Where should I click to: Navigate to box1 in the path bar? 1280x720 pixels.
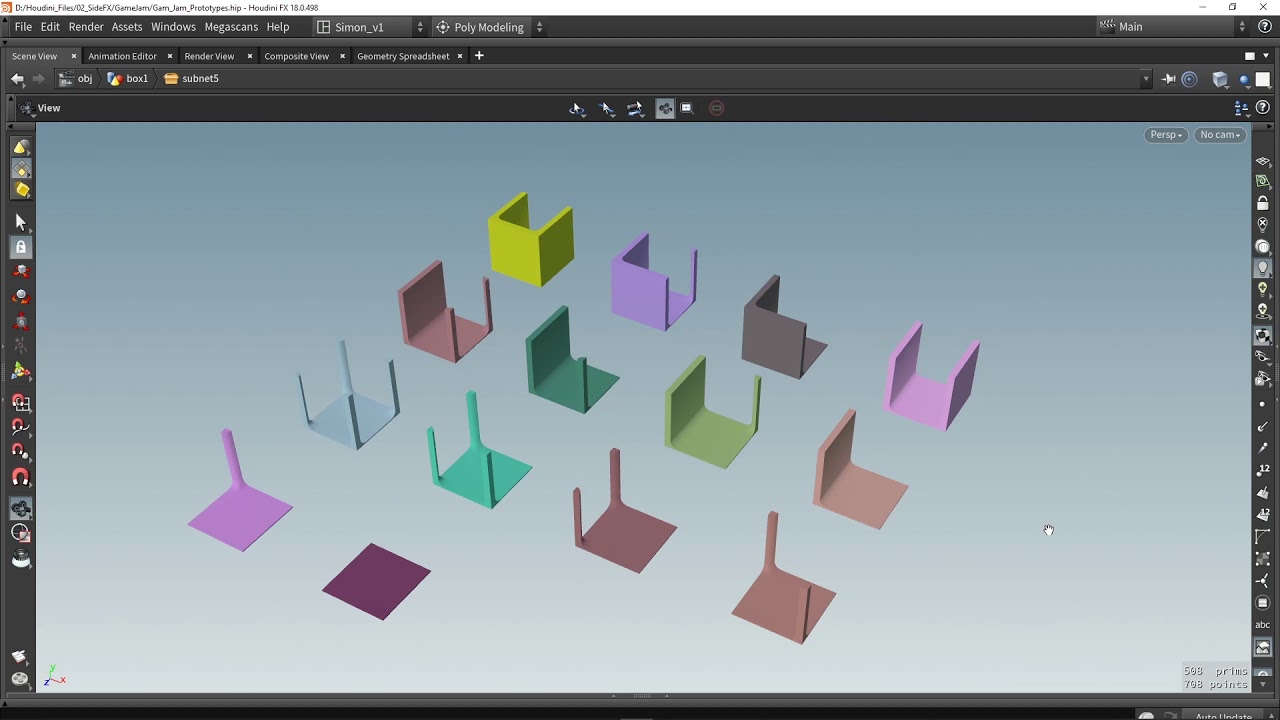128,79
